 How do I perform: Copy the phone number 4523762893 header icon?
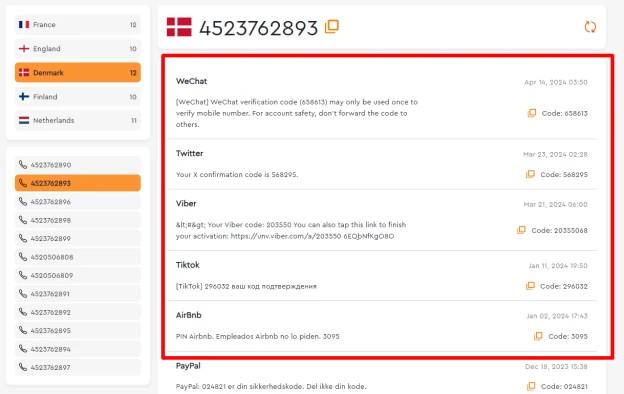[332, 27]
